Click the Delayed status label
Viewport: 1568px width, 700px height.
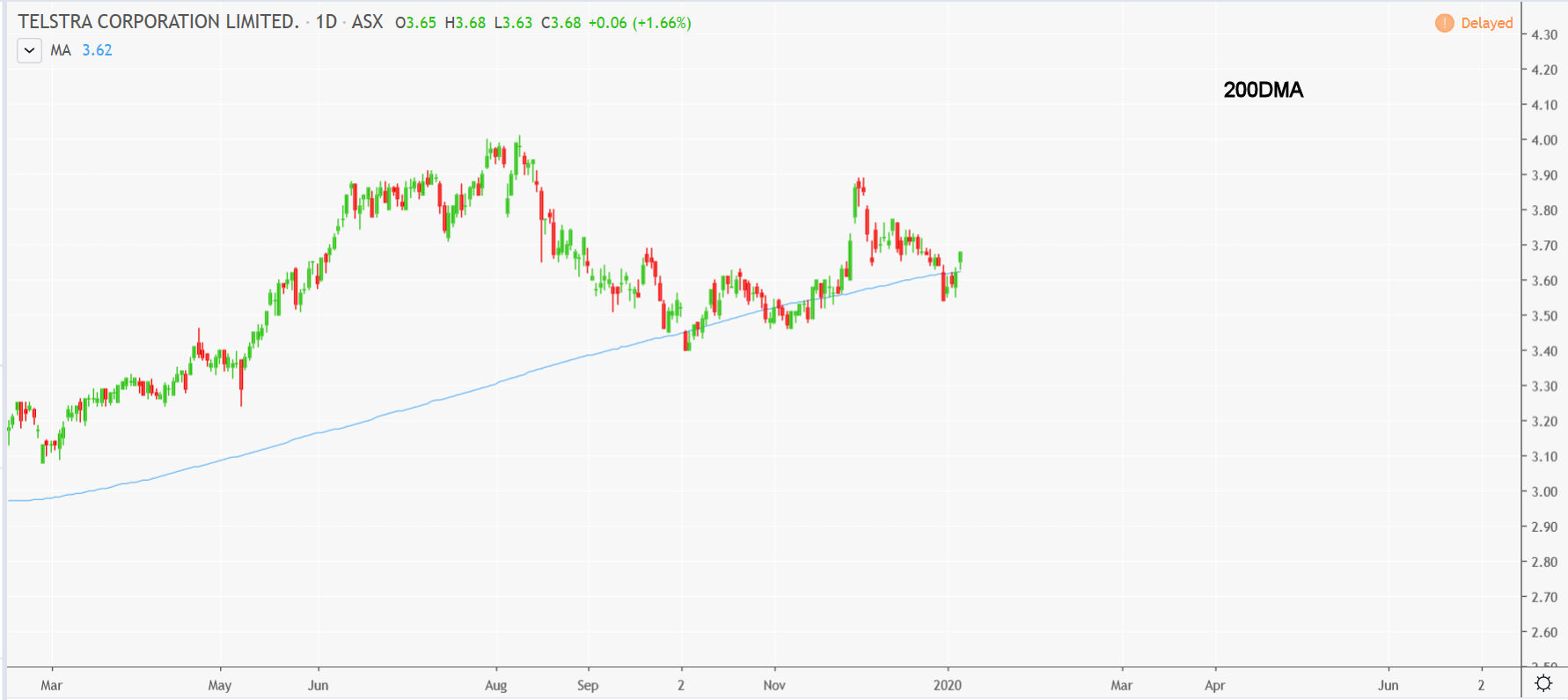[x=1487, y=23]
